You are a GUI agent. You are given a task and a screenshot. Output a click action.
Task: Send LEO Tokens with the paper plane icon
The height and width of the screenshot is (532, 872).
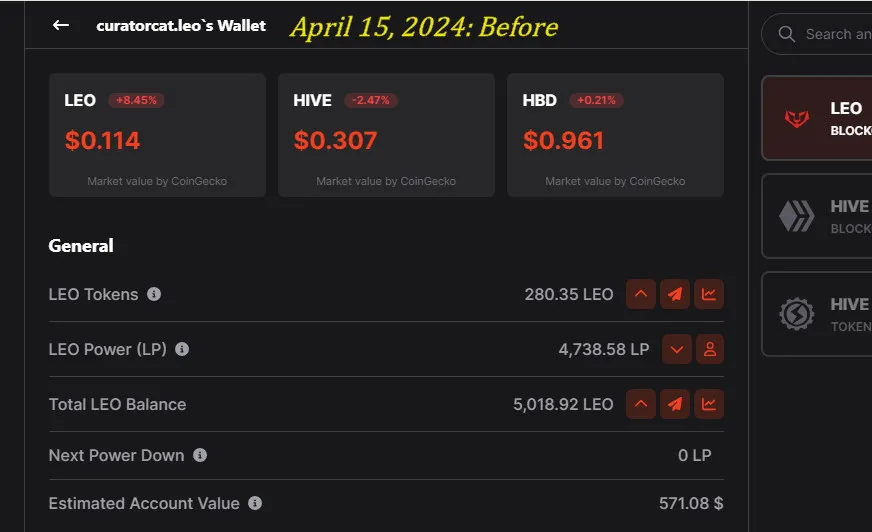pyautogui.click(x=675, y=294)
